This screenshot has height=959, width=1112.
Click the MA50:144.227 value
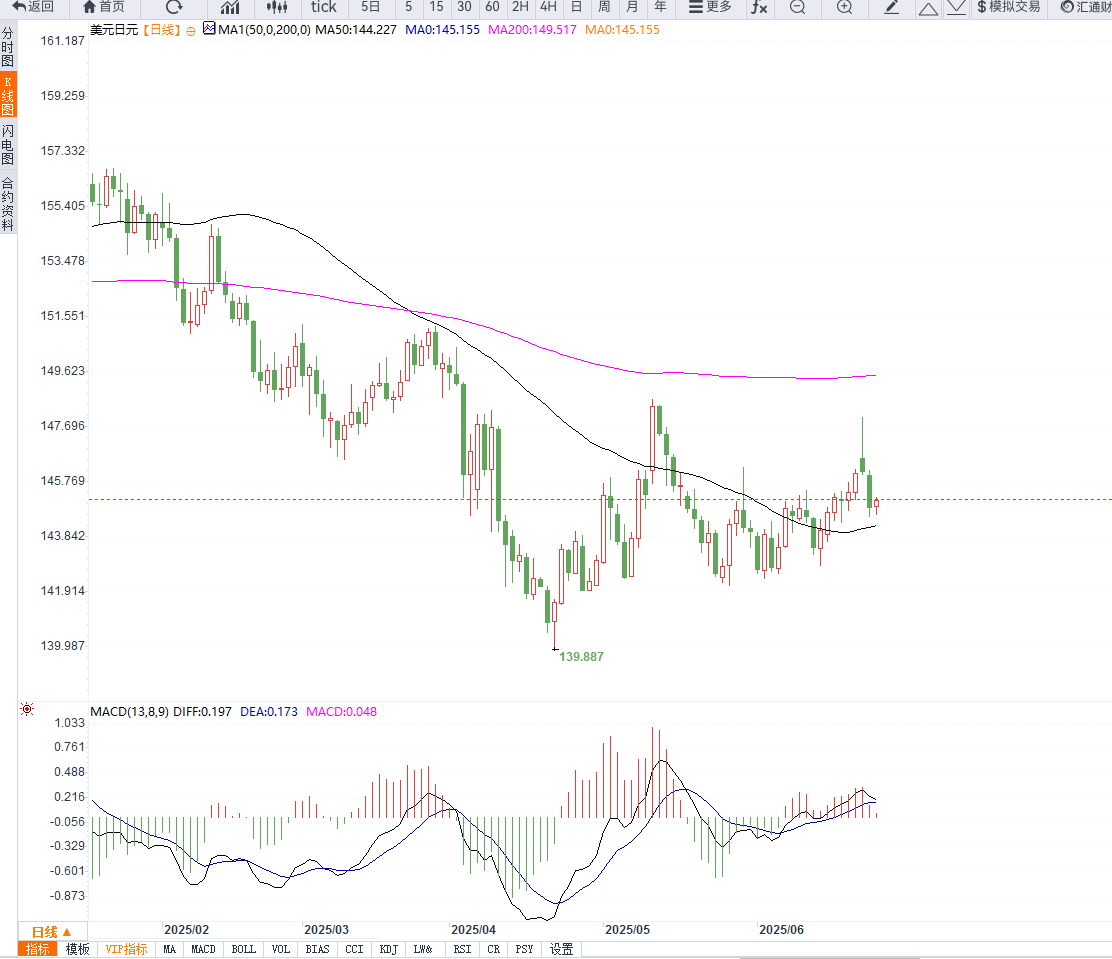[x=355, y=30]
